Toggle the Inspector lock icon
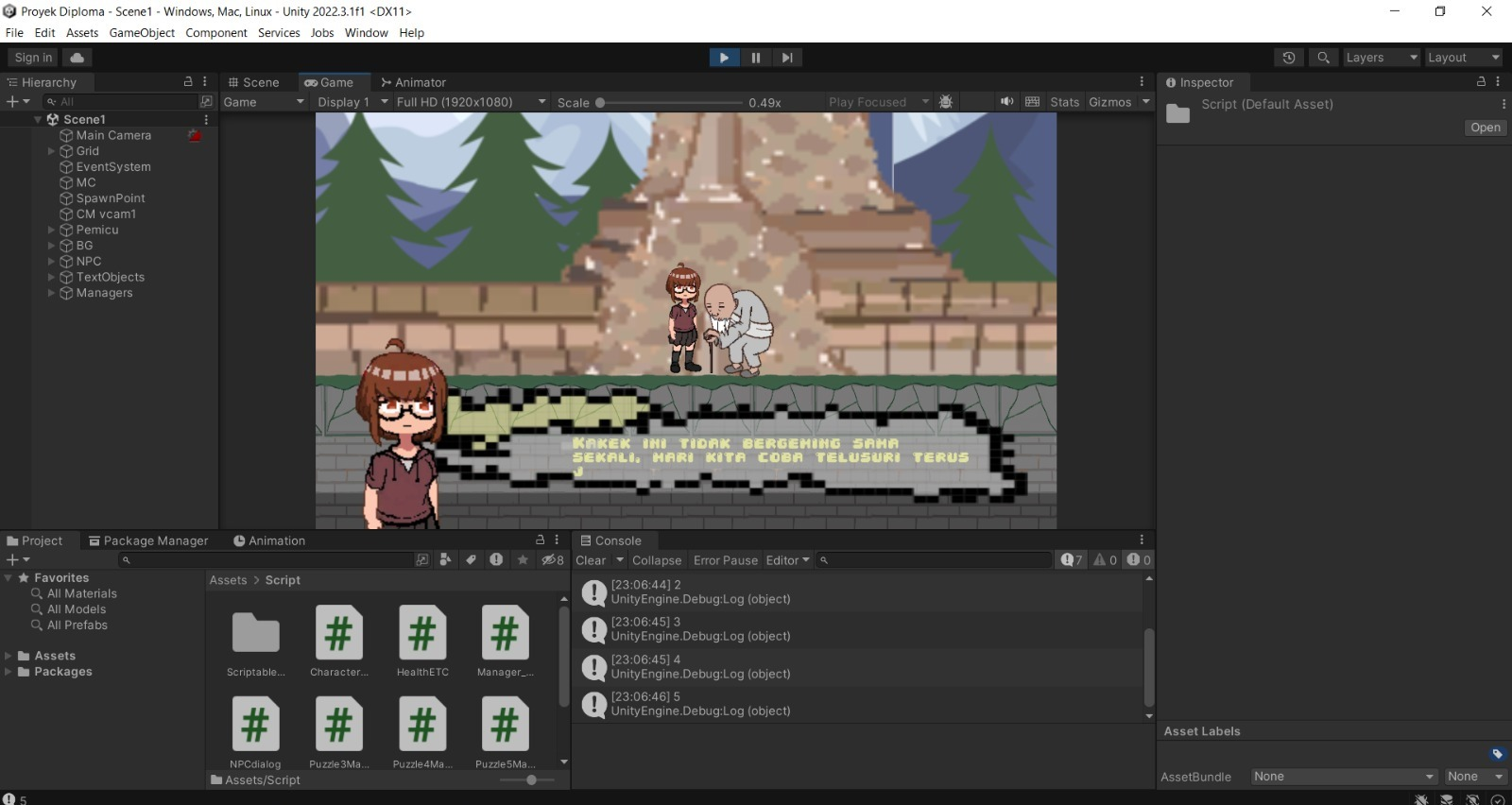The height and width of the screenshot is (805, 1512). [x=1481, y=82]
